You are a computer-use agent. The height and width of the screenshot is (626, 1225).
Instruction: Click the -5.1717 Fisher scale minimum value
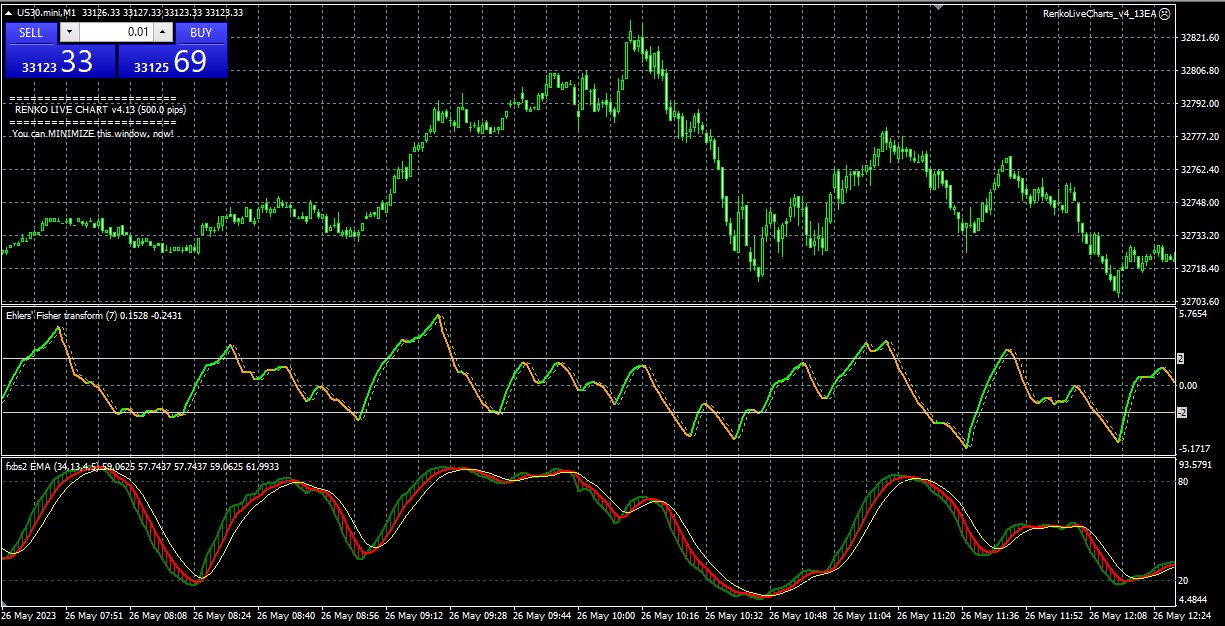tap(1195, 449)
